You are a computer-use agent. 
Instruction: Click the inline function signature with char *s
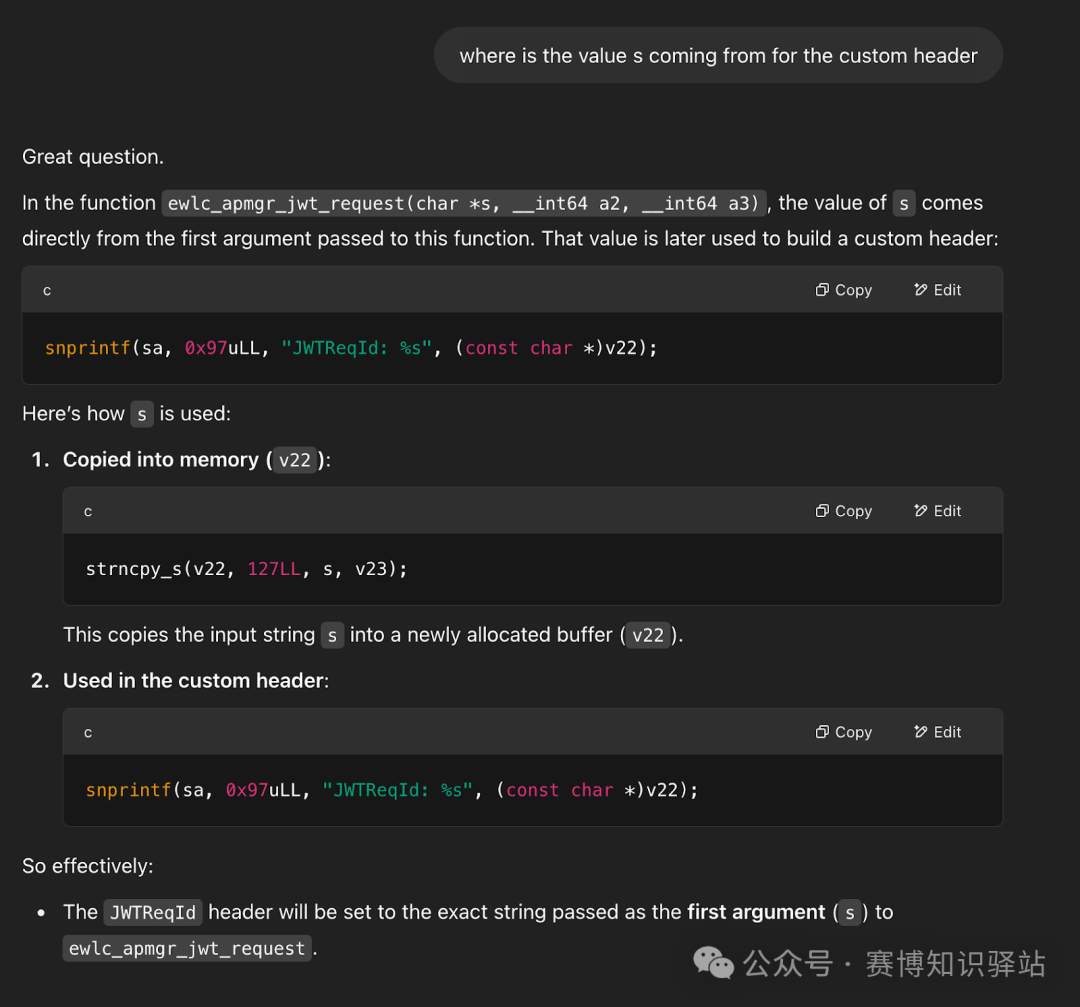pyautogui.click(x=465, y=203)
